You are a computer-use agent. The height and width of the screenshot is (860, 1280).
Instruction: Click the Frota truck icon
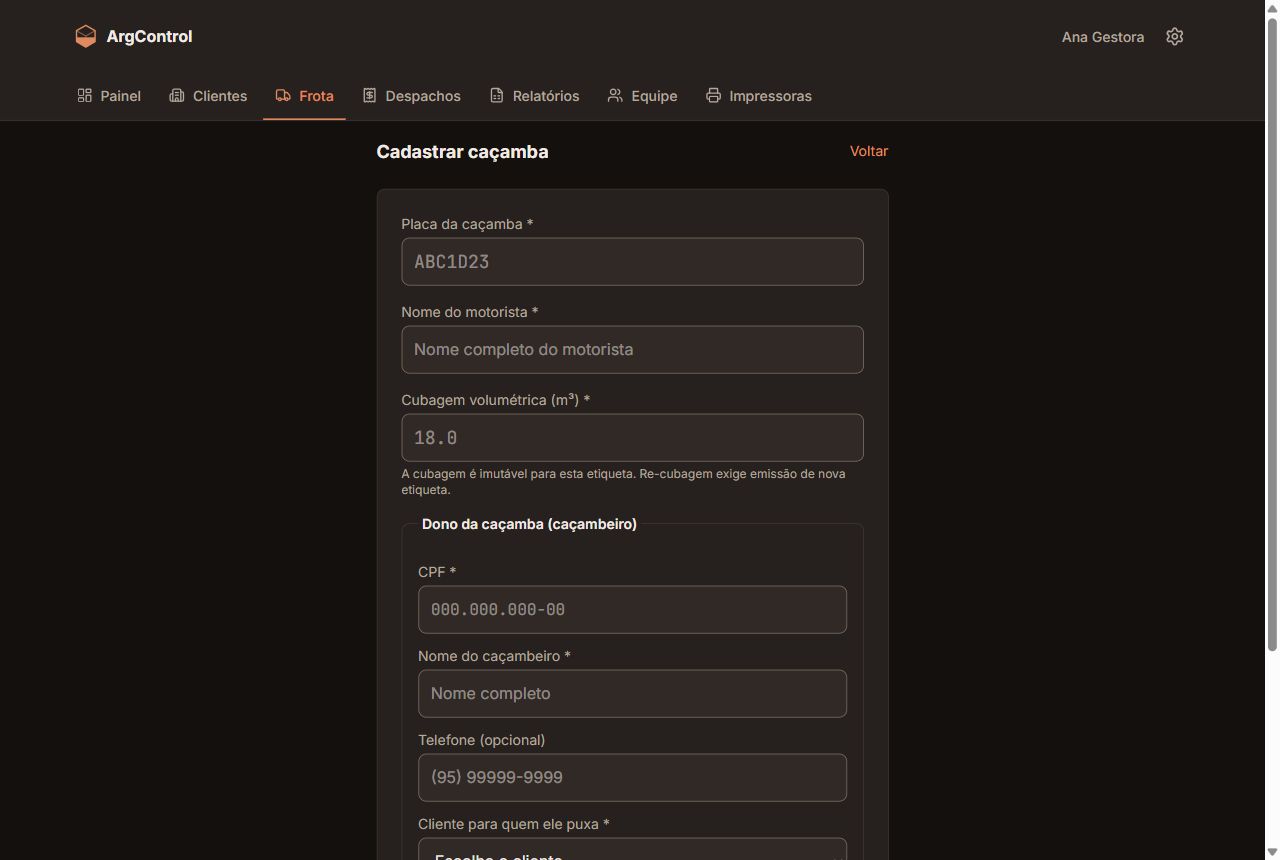tap(283, 95)
